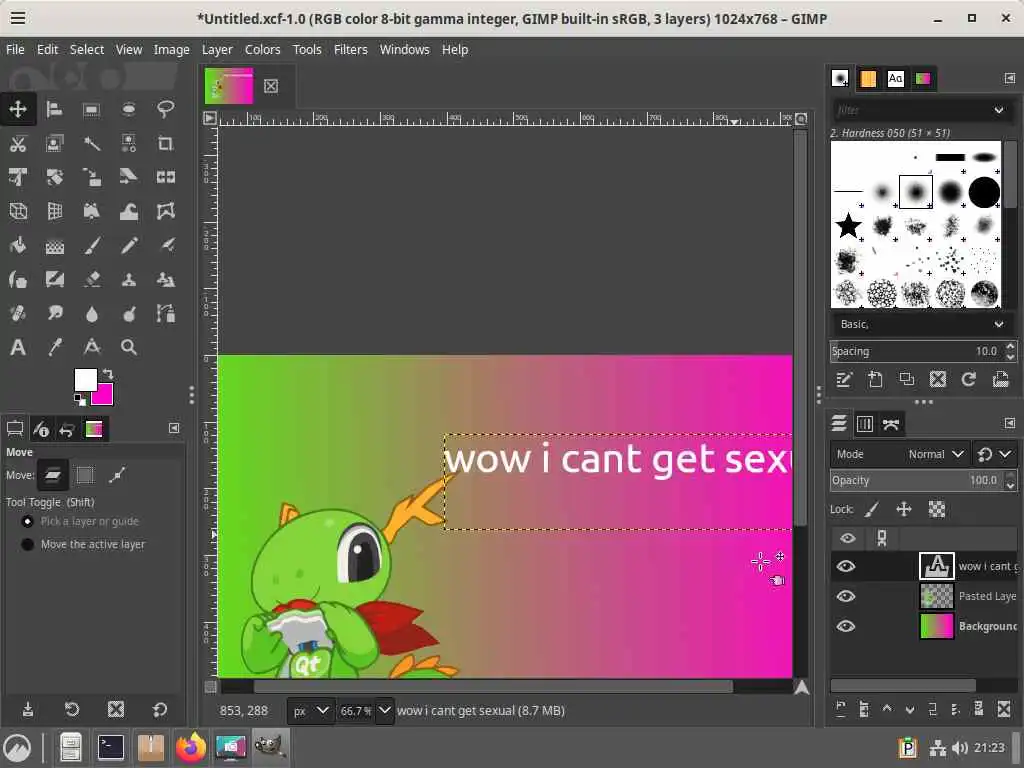The image size is (1024, 768).
Task: Select the Move tool in toolbox
Action: [x=18, y=109]
